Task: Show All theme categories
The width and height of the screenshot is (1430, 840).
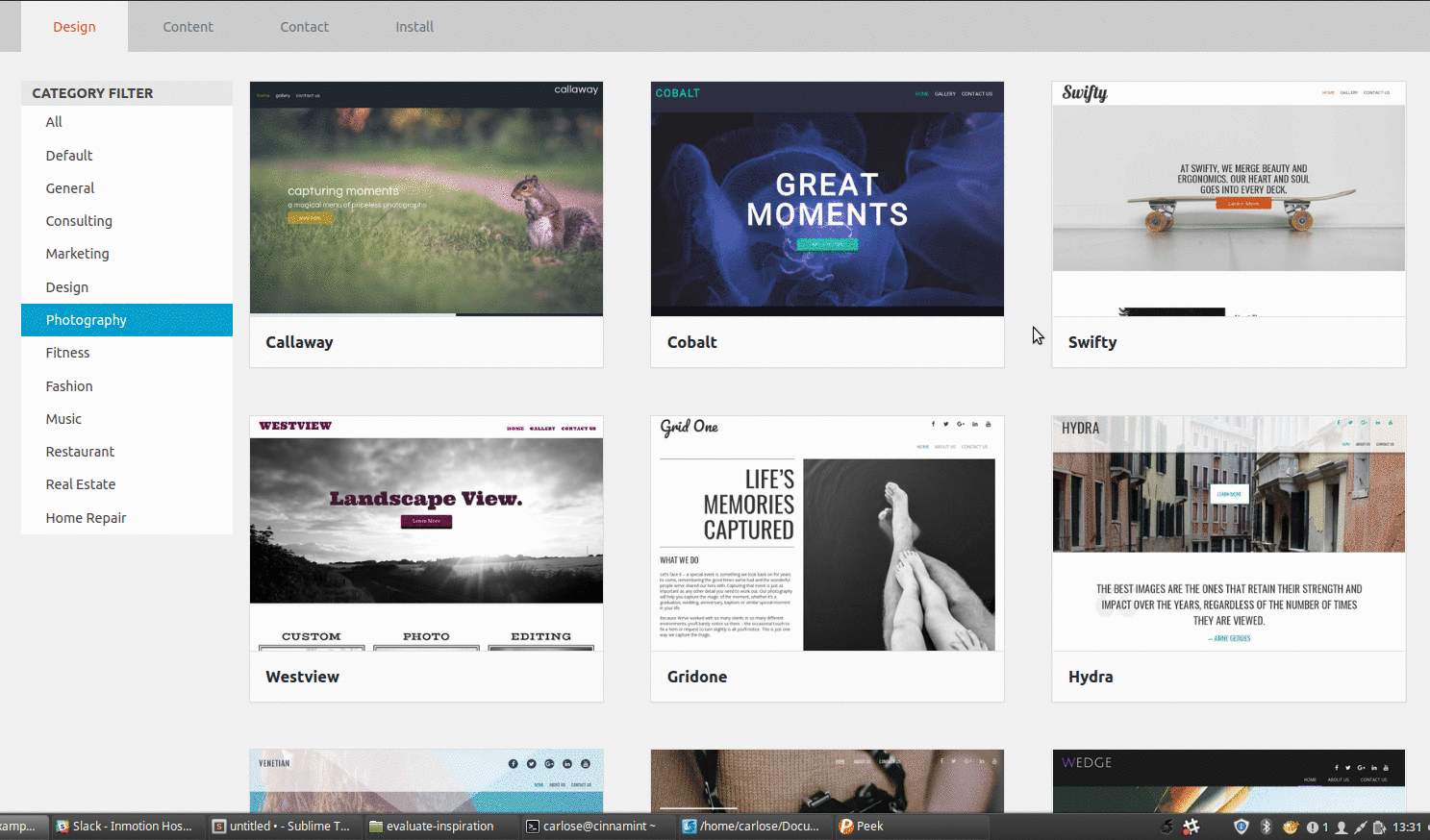Action: pyautogui.click(x=54, y=122)
